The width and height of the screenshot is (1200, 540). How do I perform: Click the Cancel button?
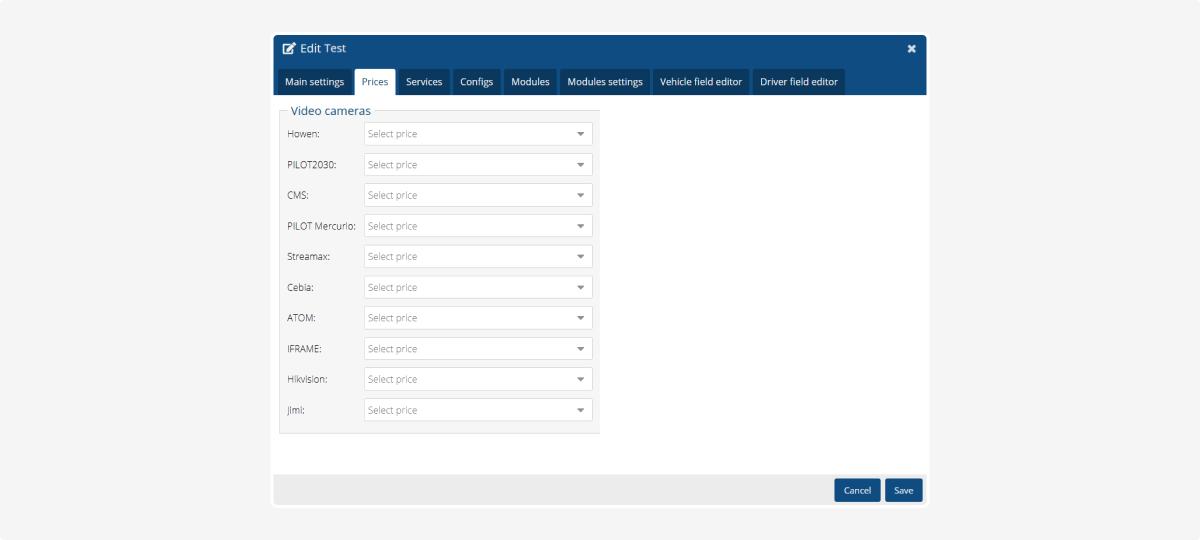click(x=857, y=490)
